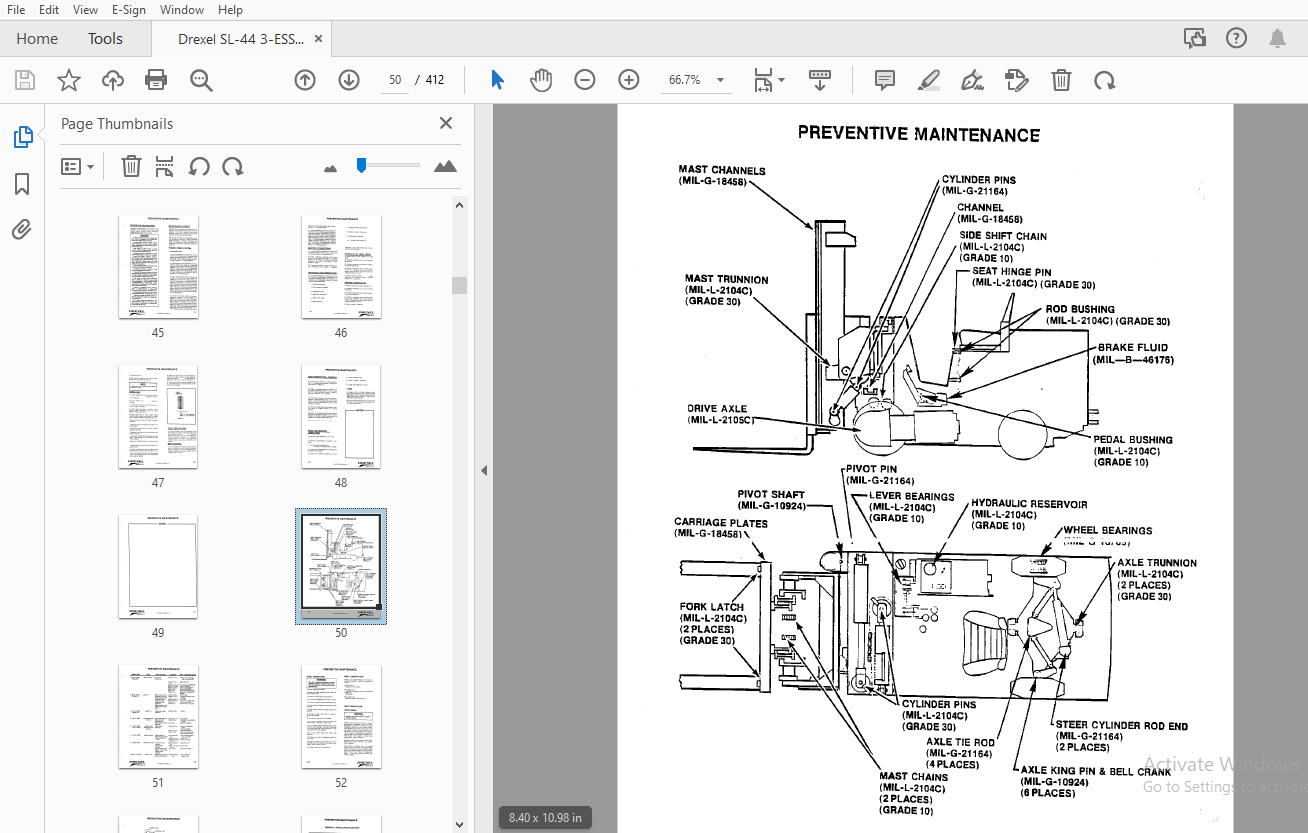Open the Attachments paperclip panel
Image resolution: width=1308 pixels, height=833 pixels.
[22, 230]
